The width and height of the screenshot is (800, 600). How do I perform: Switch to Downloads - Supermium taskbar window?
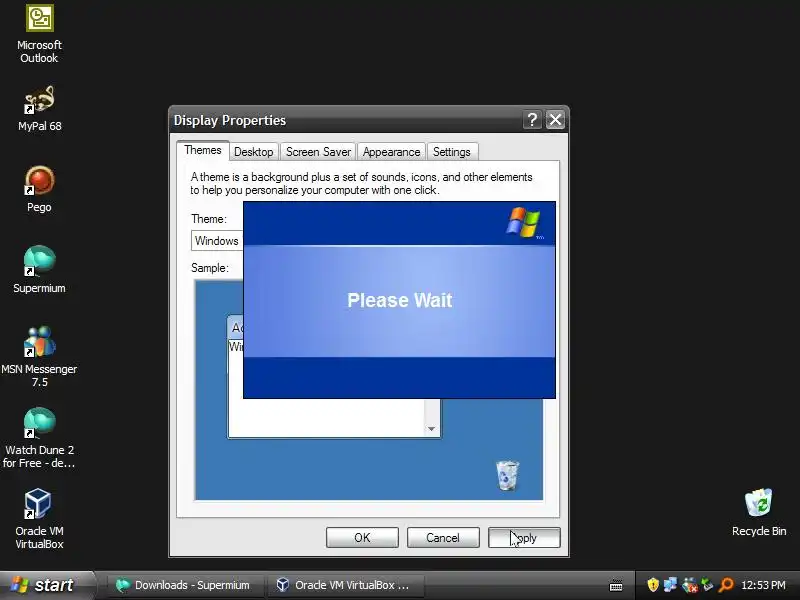pyautogui.click(x=184, y=585)
